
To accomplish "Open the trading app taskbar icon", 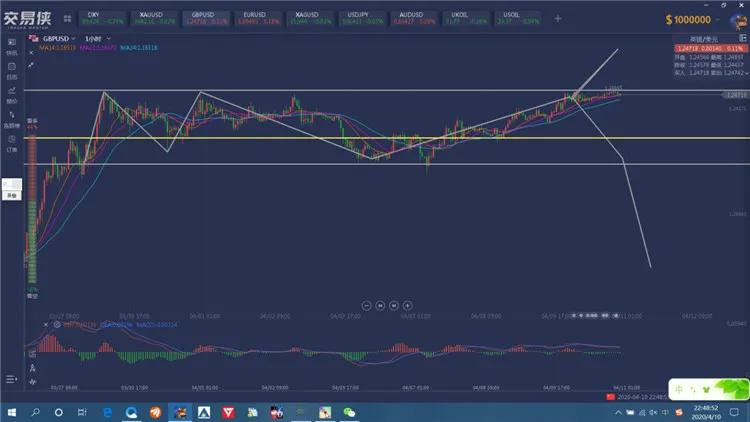I will coord(180,412).
